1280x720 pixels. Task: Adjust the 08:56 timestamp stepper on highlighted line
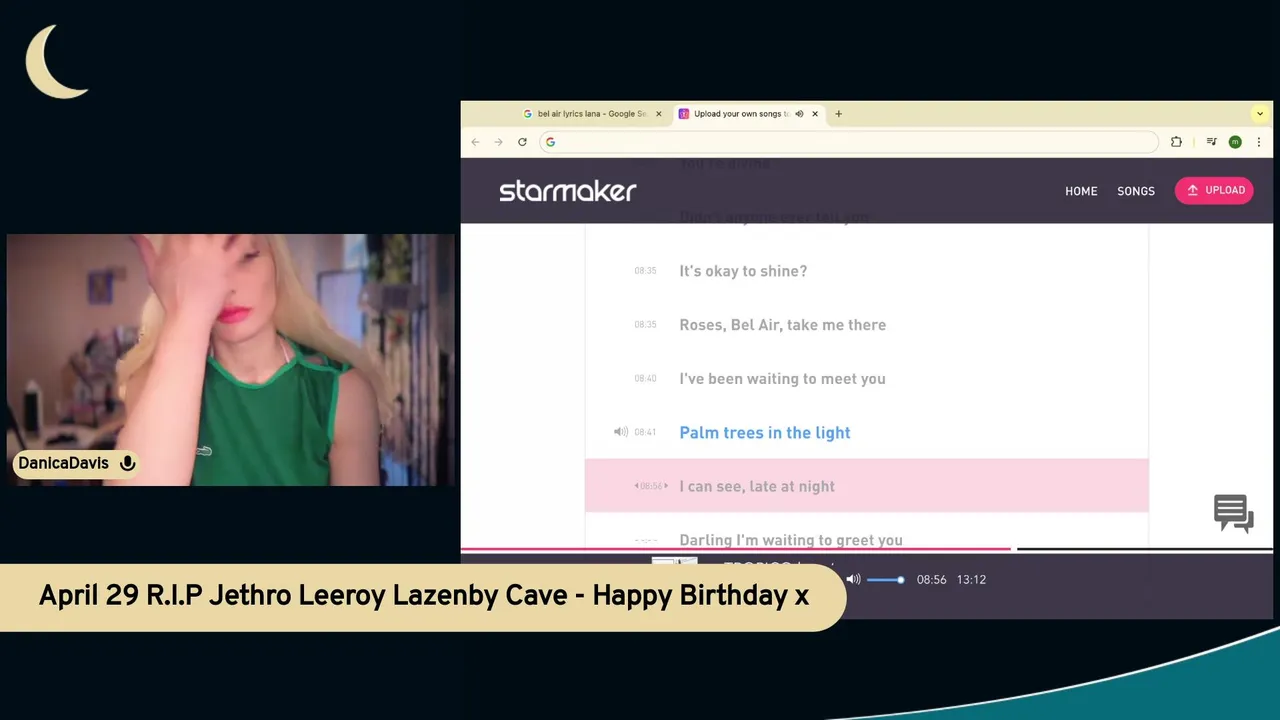pos(651,486)
